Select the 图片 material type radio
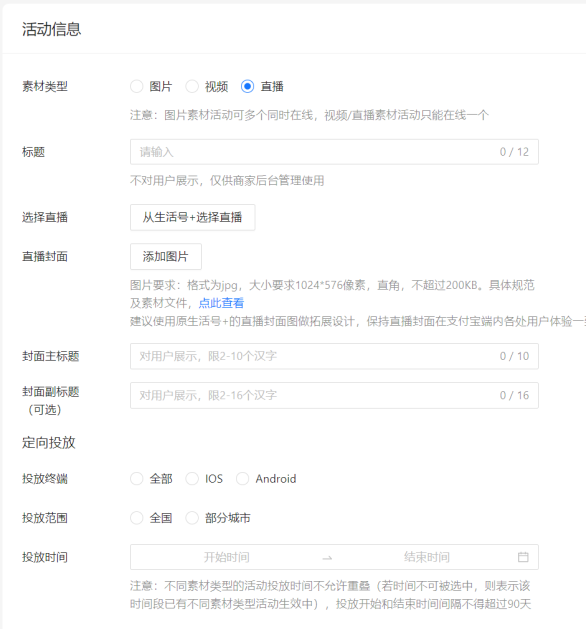Image resolution: width=586 pixels, height=629 pixels. point(136,86)
